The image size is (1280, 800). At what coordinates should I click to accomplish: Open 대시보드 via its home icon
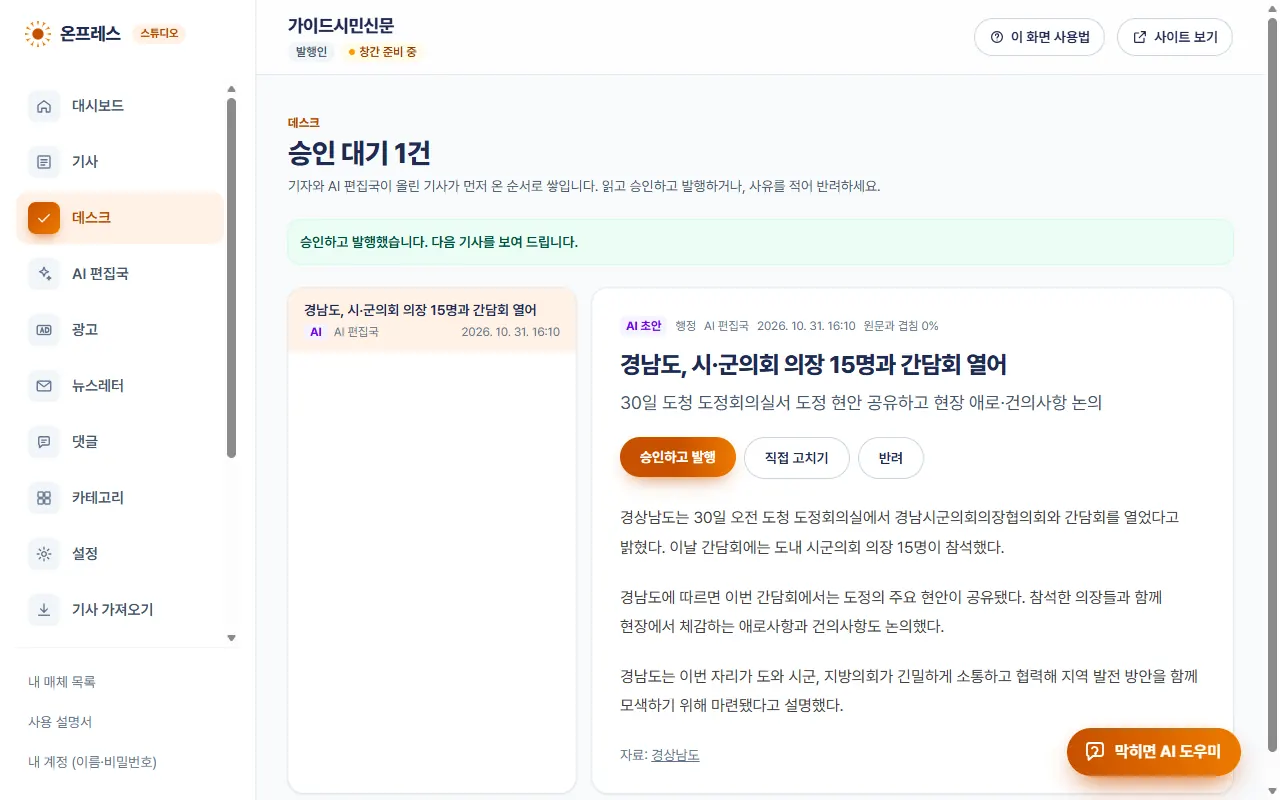tap(44, 106)
